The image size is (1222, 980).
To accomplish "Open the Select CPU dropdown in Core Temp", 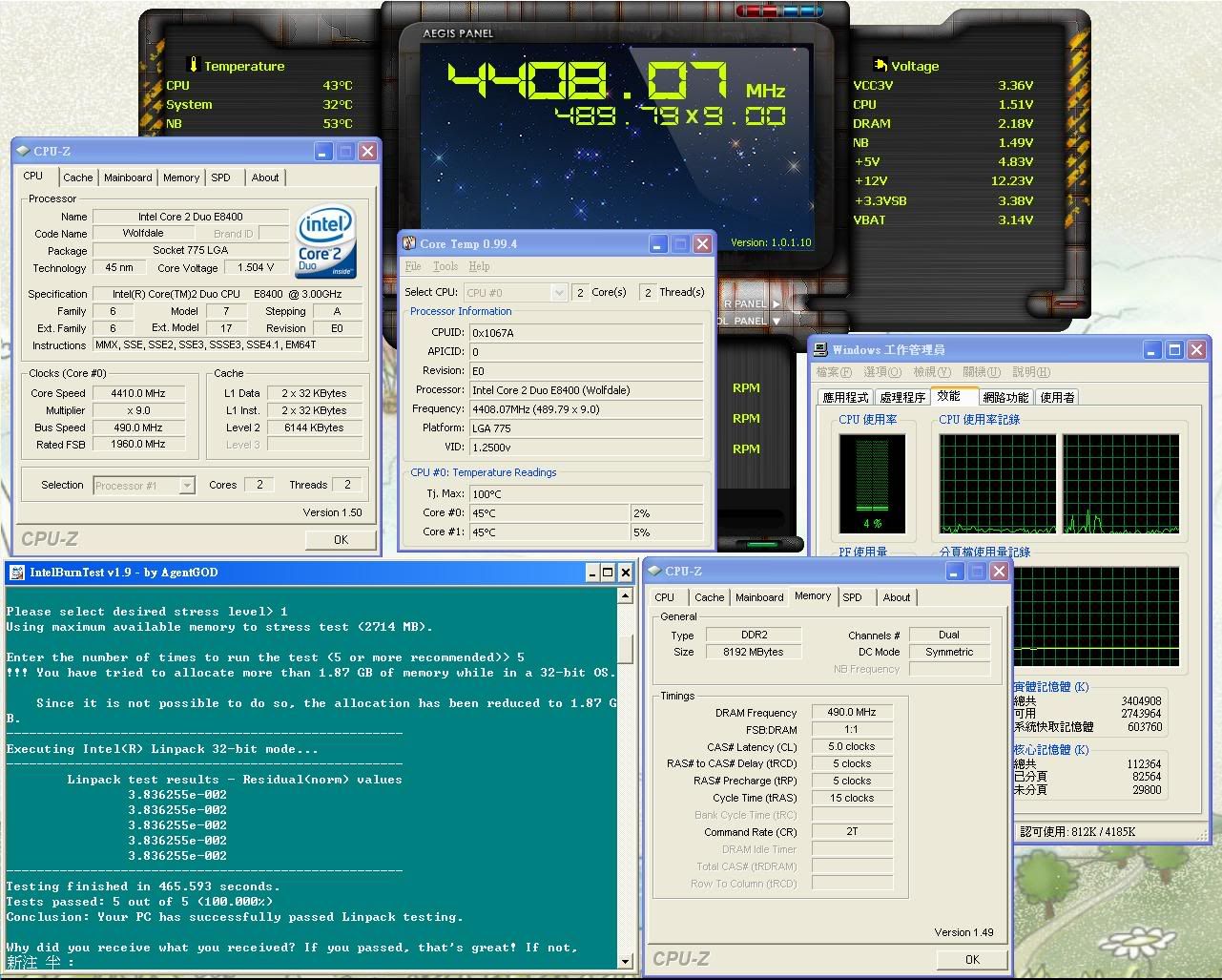I will click(x=559, y=292).
